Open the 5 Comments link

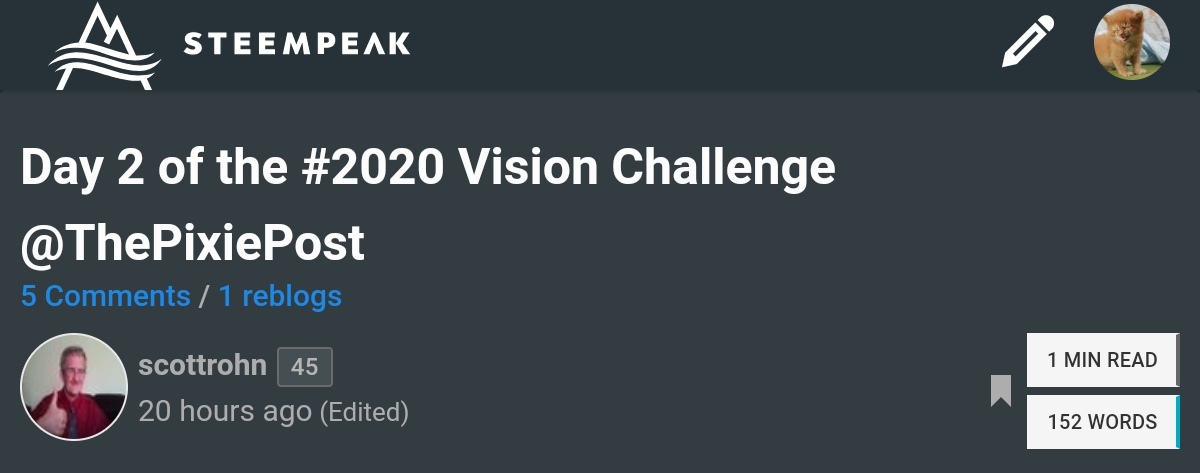pos(106,296)
